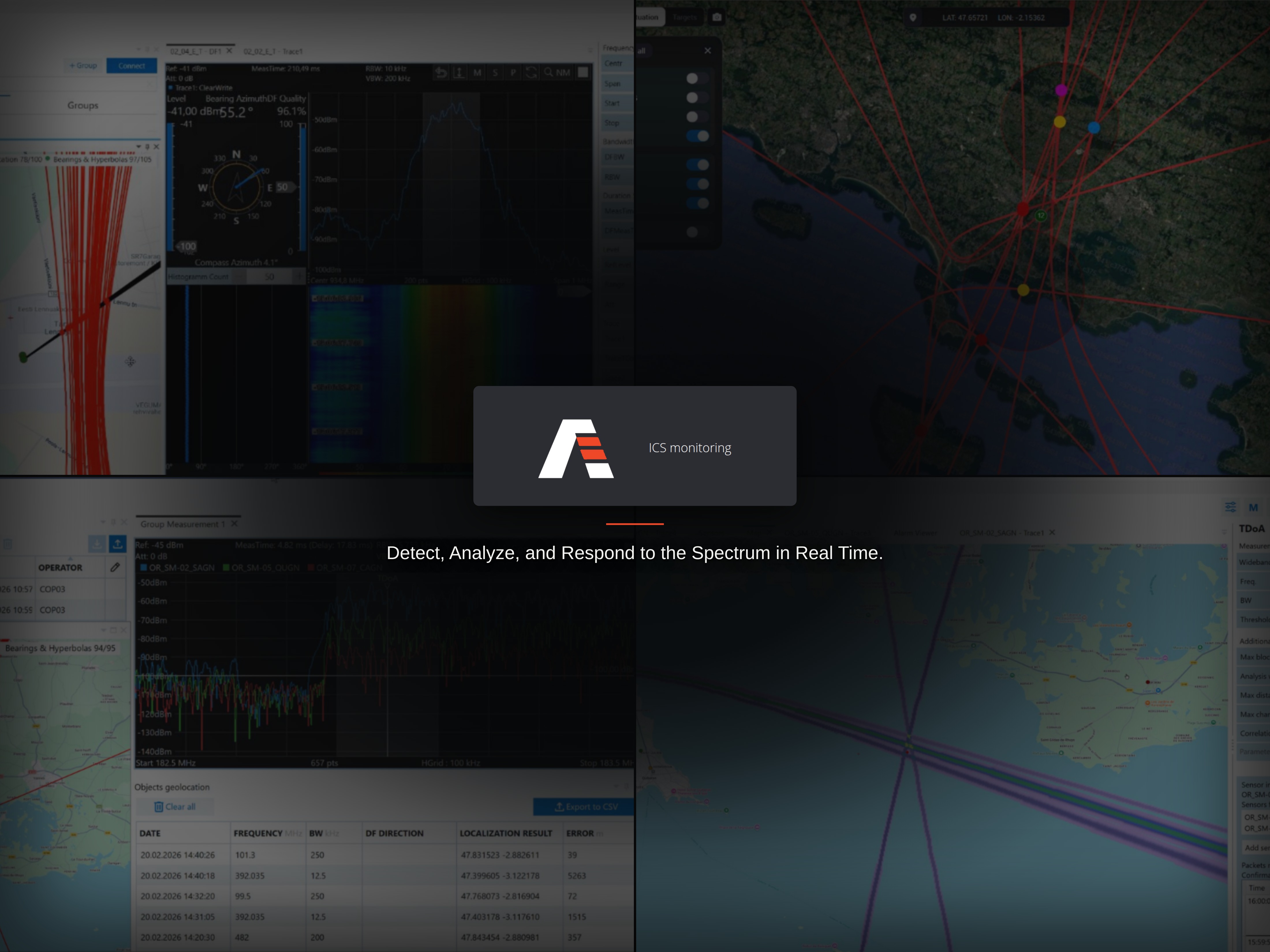Image resolution: width=1270 pixels, height=952 pixels.
Task: Close the layers panel next to the all button
Action: click(x=707, y=50)
